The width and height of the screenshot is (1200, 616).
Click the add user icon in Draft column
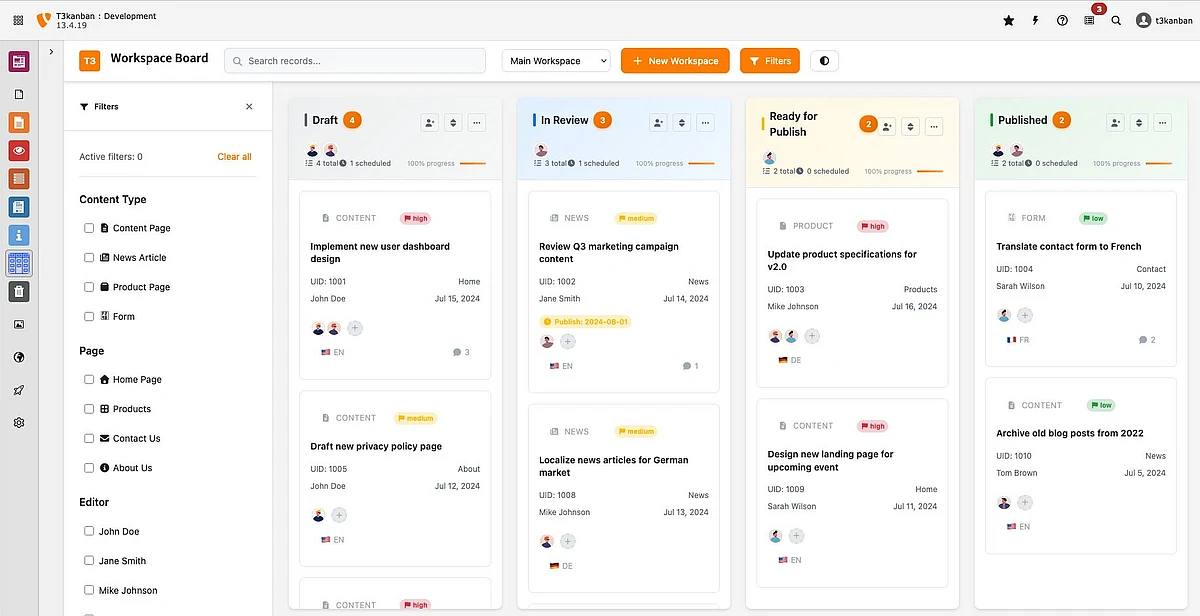pos(429,123)
